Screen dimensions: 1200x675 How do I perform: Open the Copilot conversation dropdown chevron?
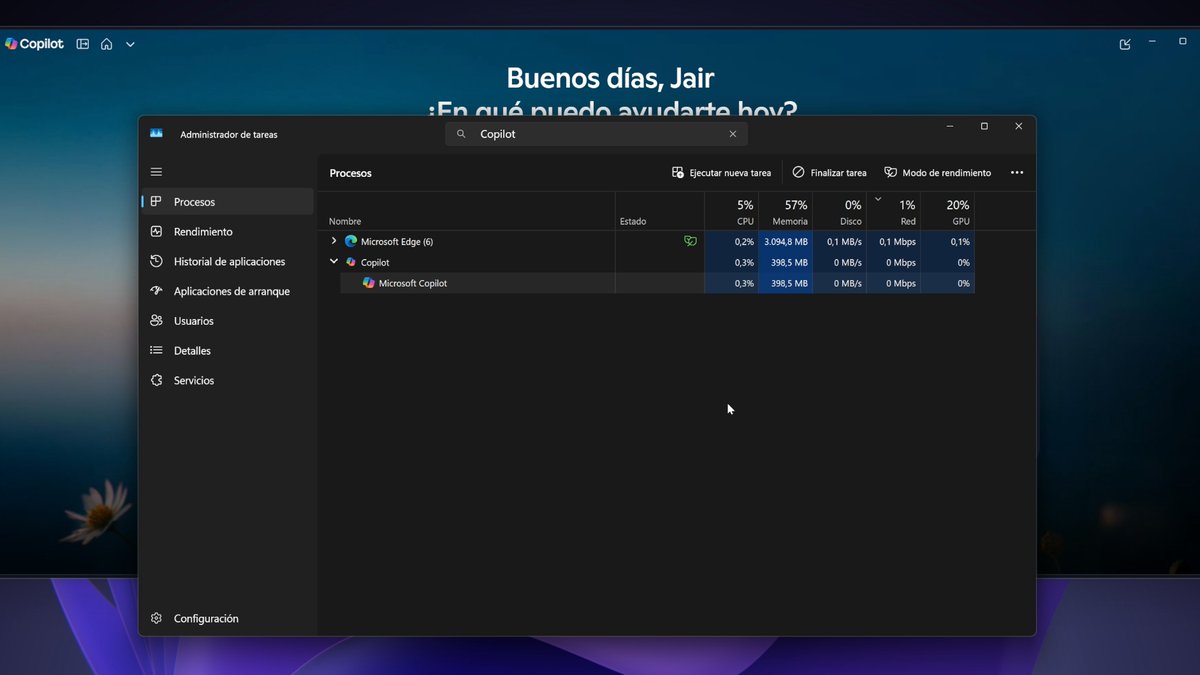point(130,44)
